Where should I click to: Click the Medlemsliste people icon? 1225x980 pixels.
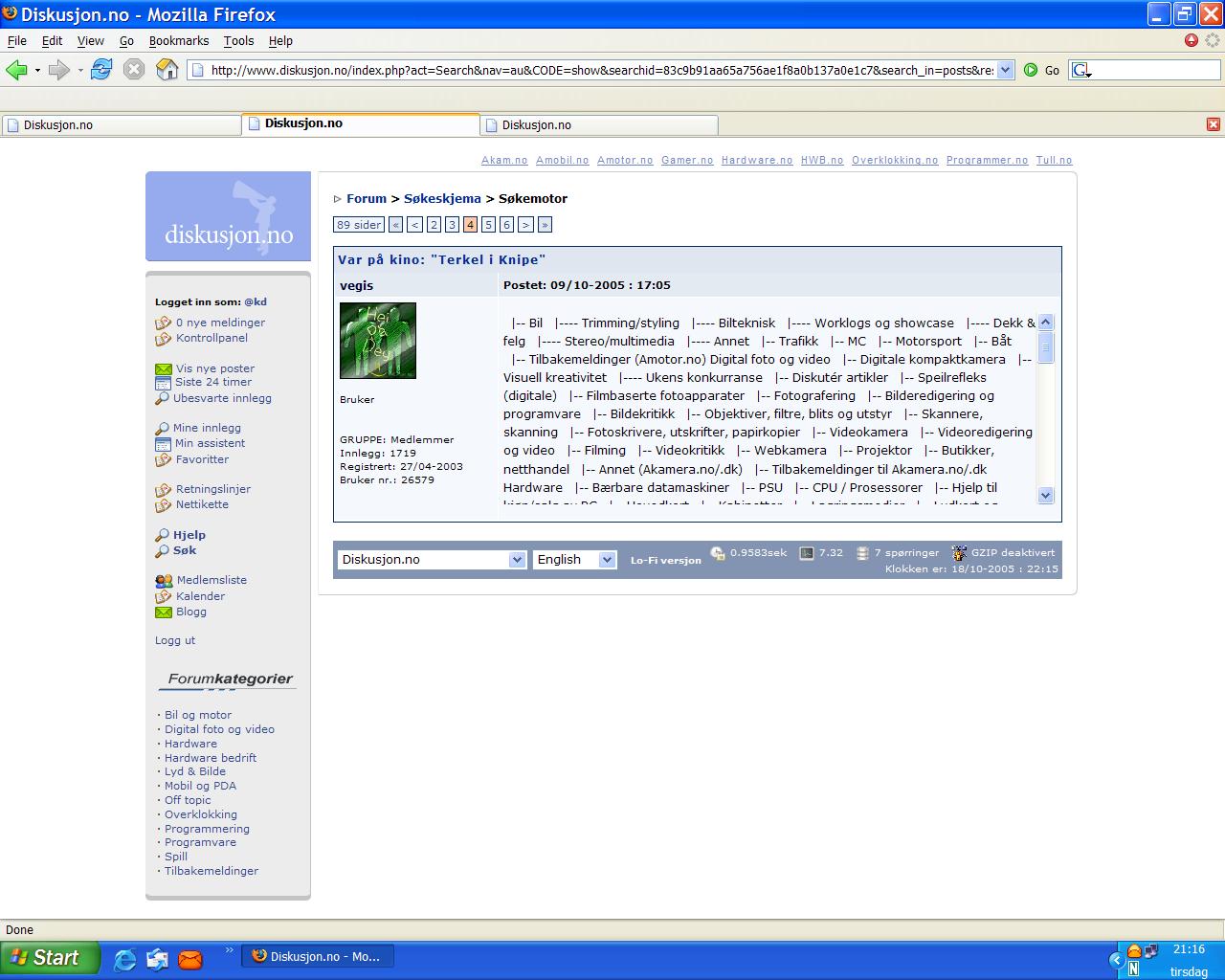[164, 580]
